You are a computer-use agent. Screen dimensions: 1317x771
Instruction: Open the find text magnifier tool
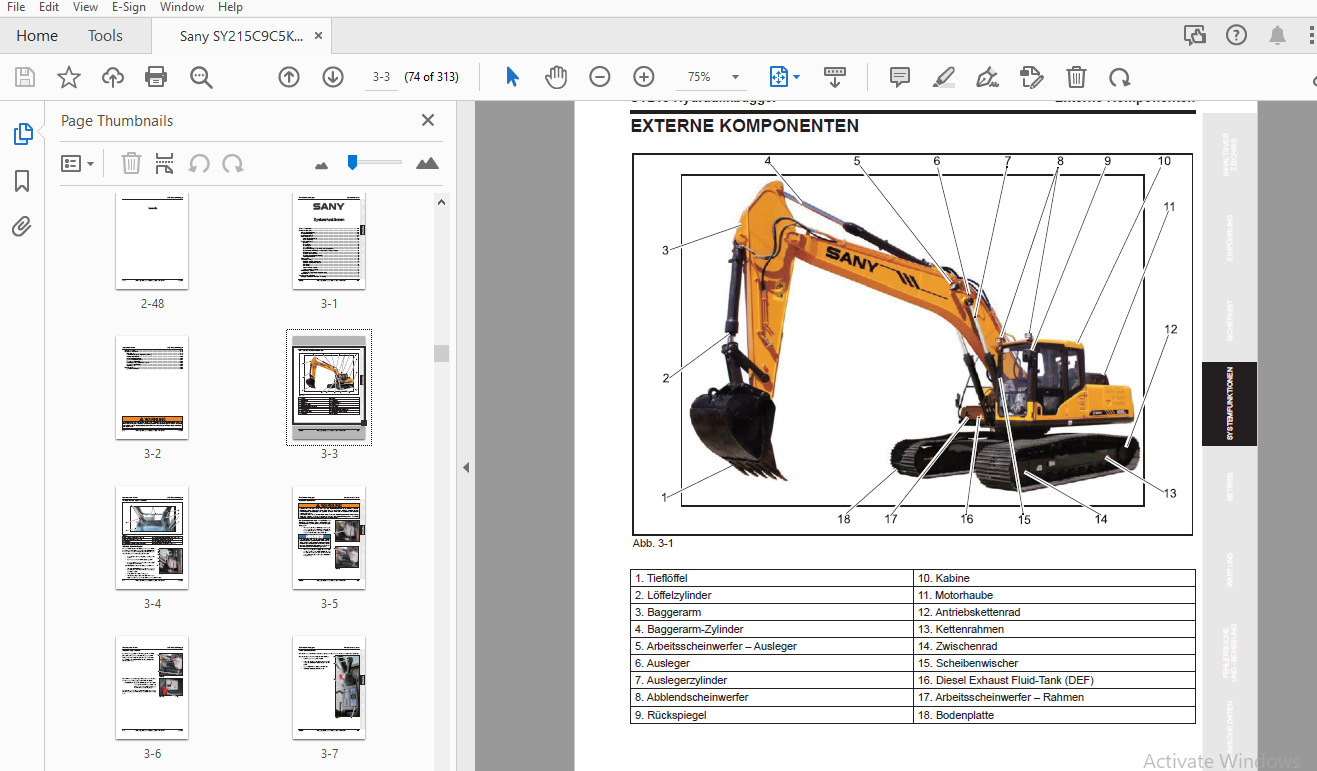[202, 77]
